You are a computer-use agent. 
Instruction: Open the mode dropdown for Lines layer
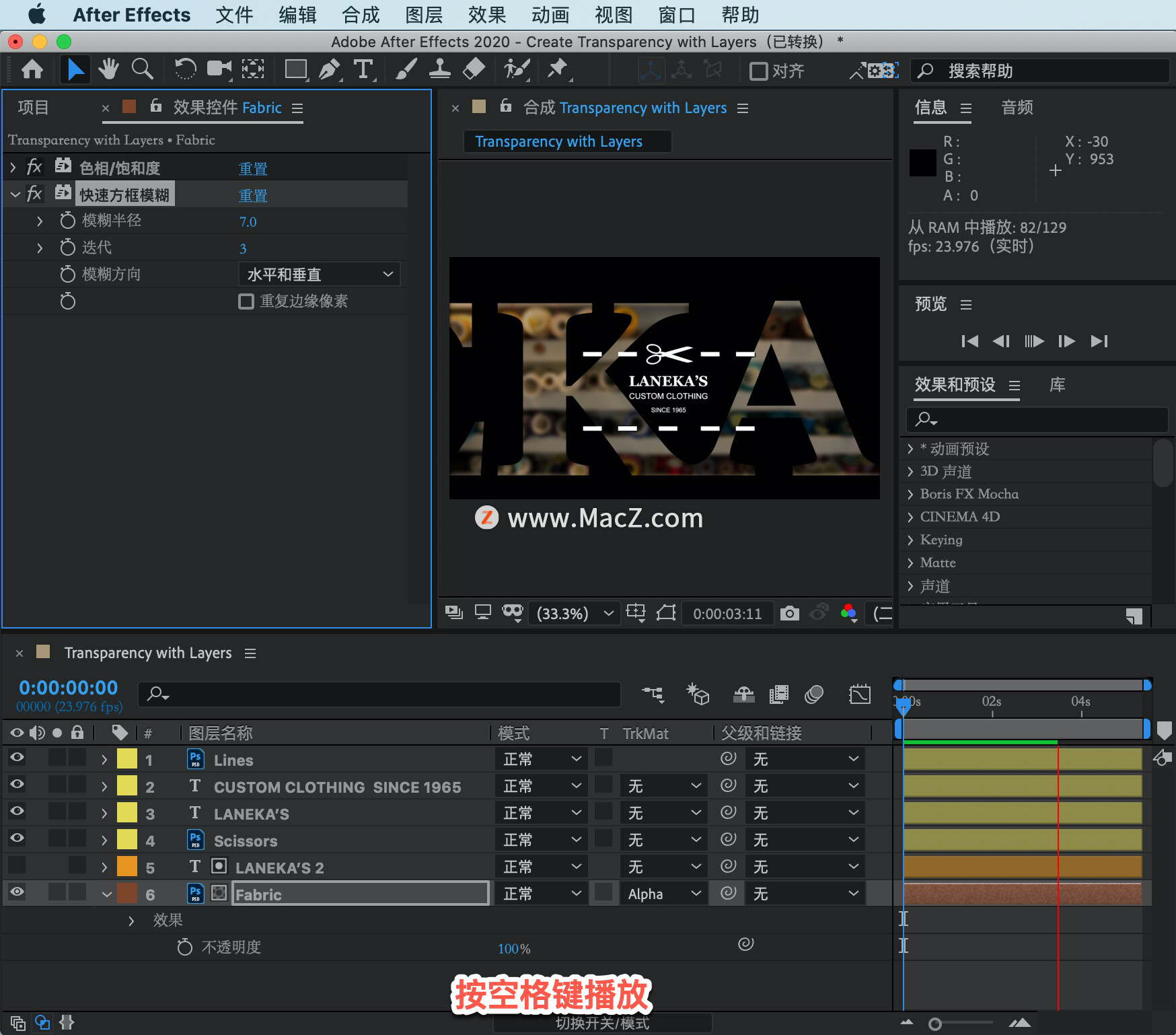point(542,758)
